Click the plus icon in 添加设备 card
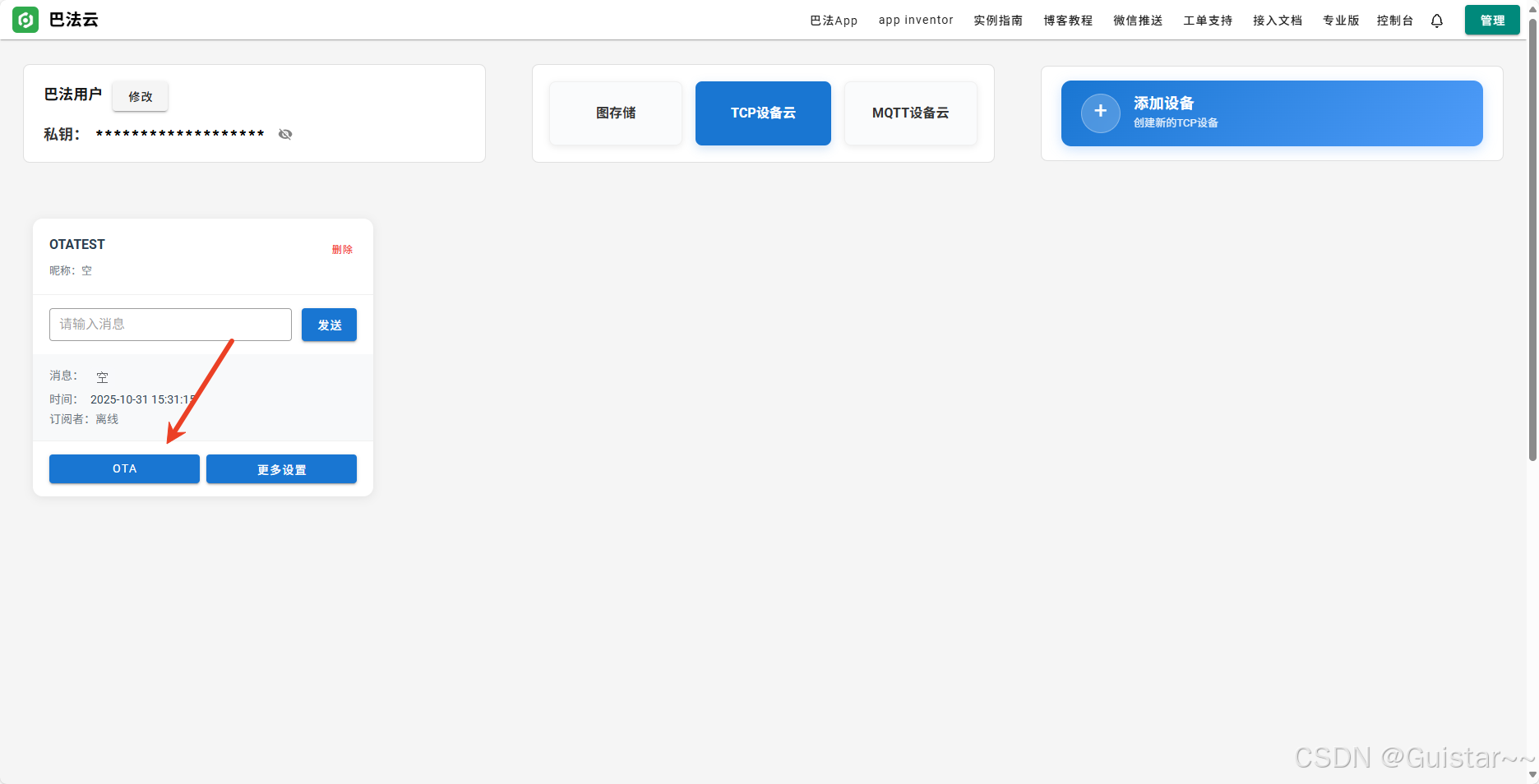This screenshot has height=784, width=1539. [x=1100, y=113]
